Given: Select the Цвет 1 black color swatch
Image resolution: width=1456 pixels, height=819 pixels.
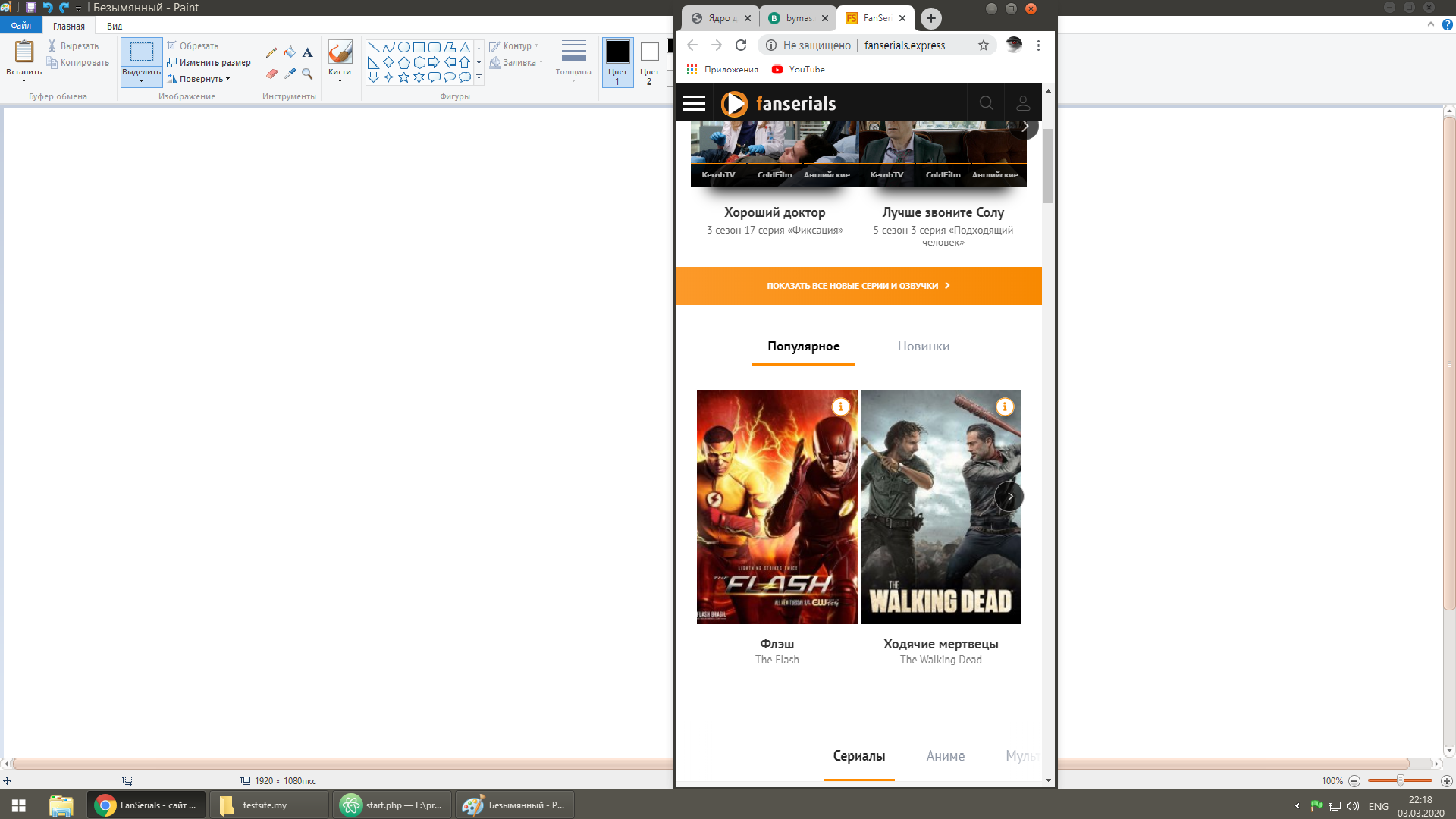Looking at the screenshot, I should coord(617,52).
